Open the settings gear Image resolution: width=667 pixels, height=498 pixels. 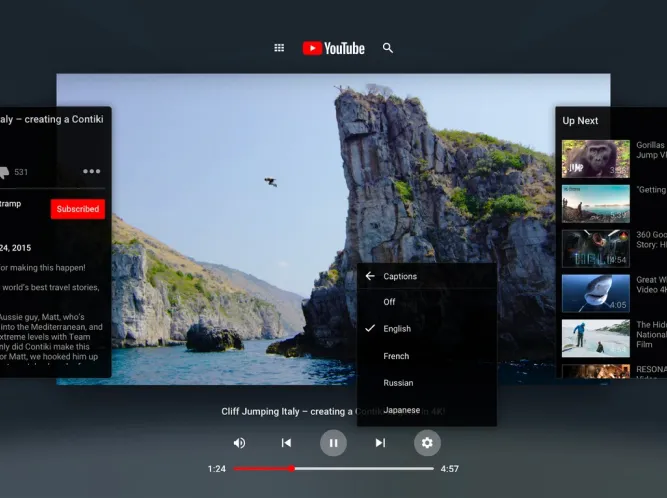point(427,443)
